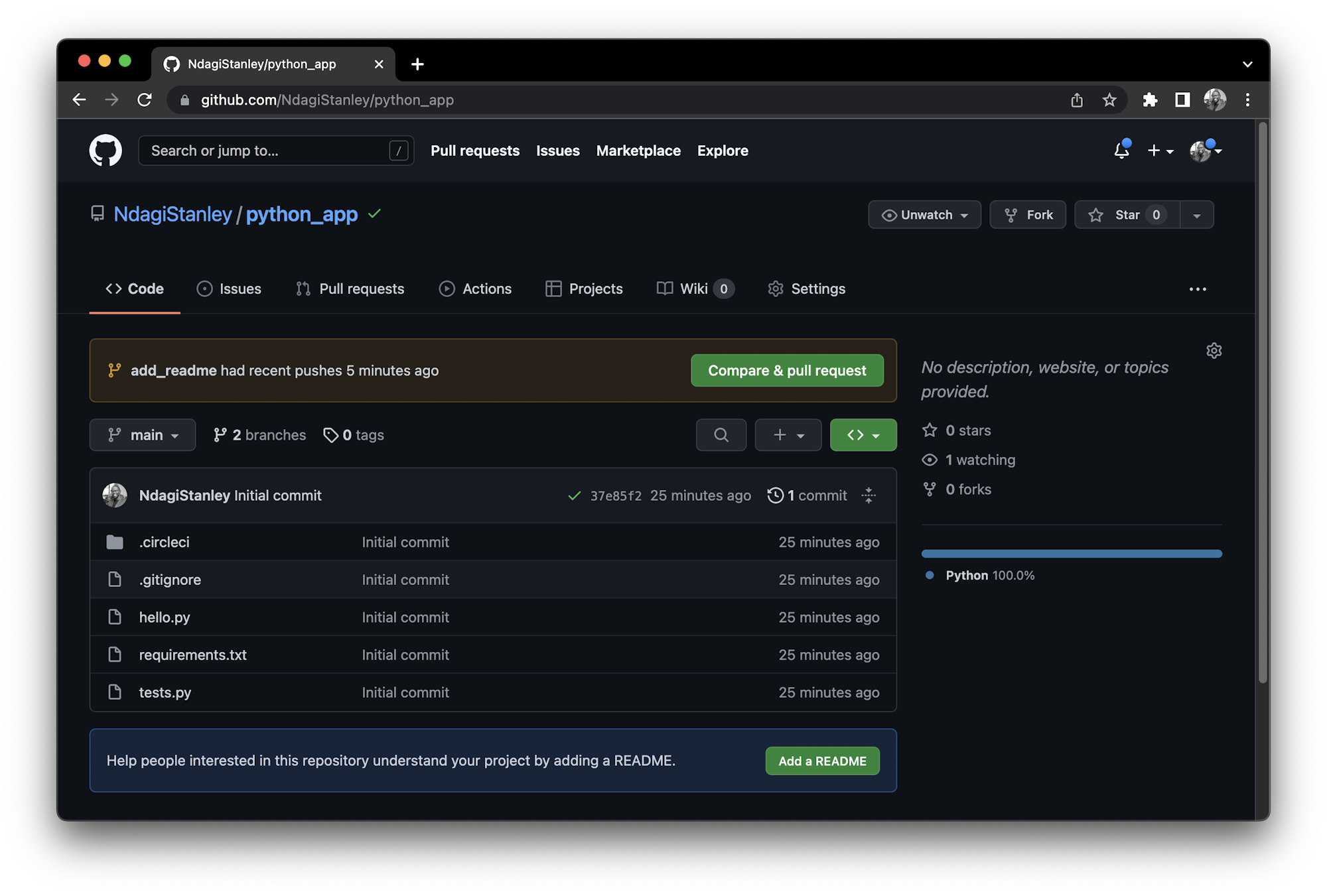The height and width of the screenshot is (896, 1327).
Task: Open the GitHub home logo
Action: 105,151
